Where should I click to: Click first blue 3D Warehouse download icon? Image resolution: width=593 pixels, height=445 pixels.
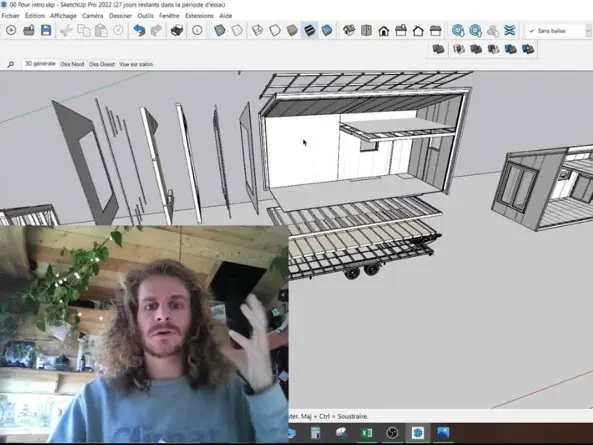click(458, 30)
